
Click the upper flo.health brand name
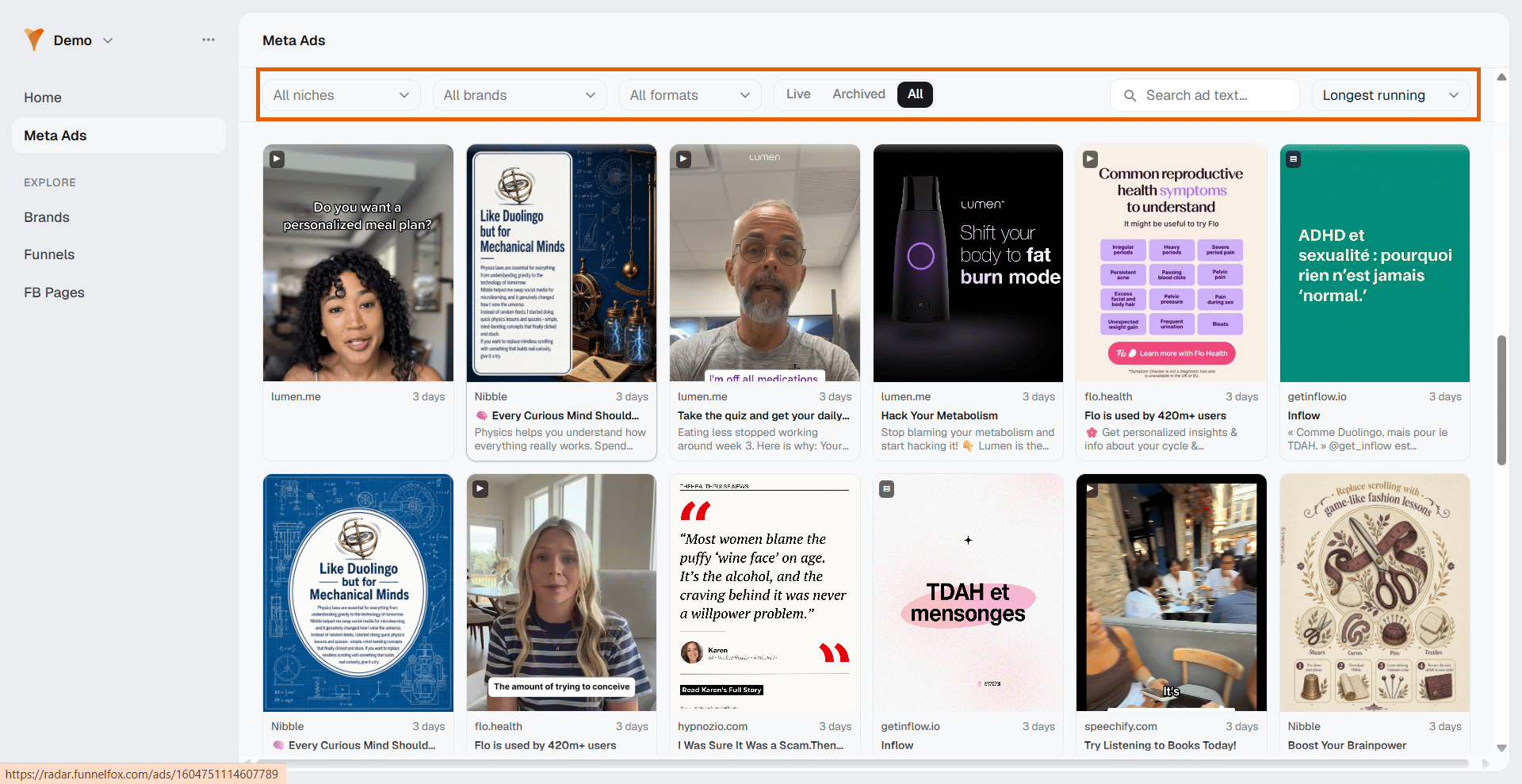coord(1108,396)
